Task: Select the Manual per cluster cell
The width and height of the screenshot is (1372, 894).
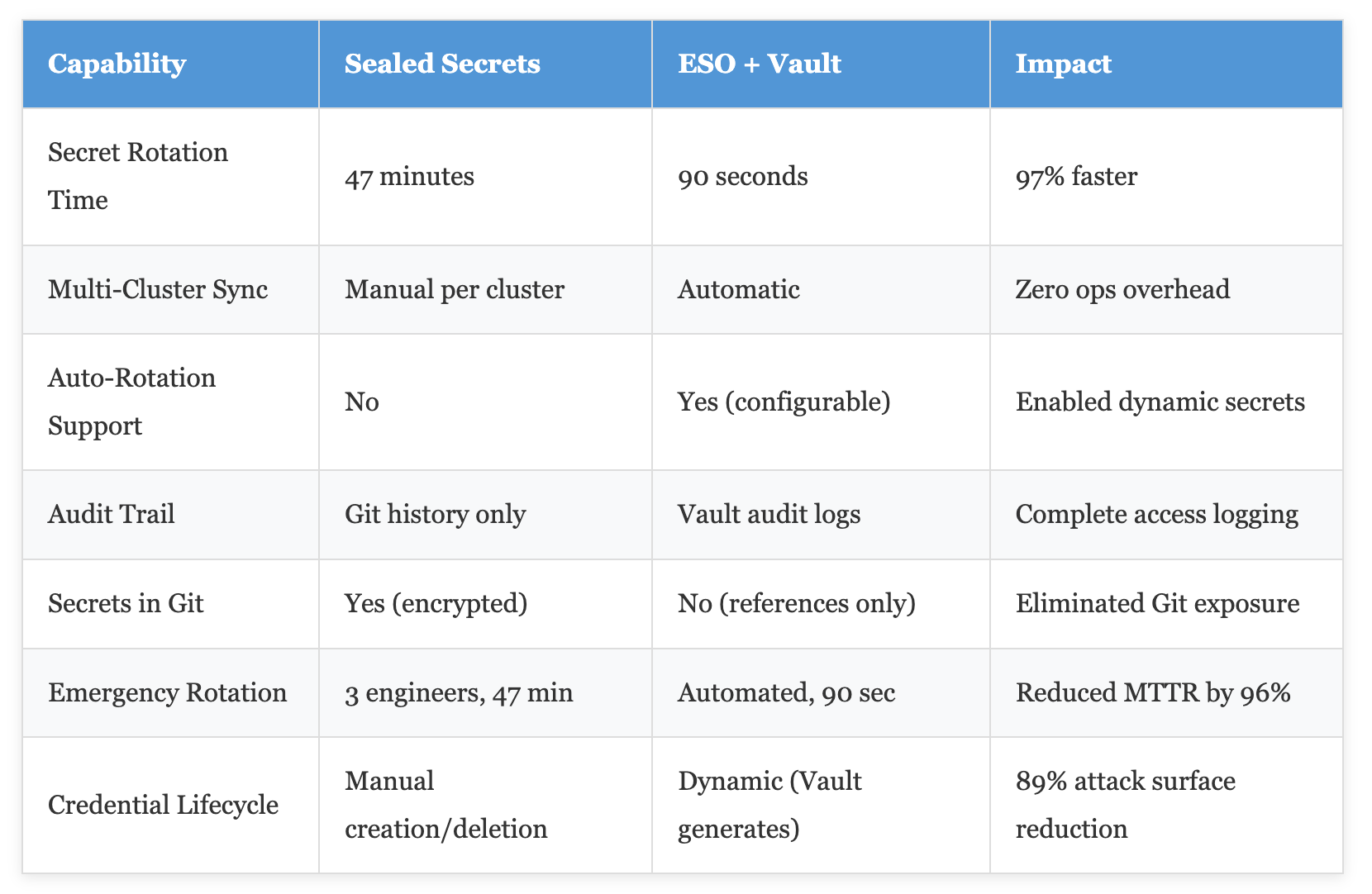Action: click(485, 290)
